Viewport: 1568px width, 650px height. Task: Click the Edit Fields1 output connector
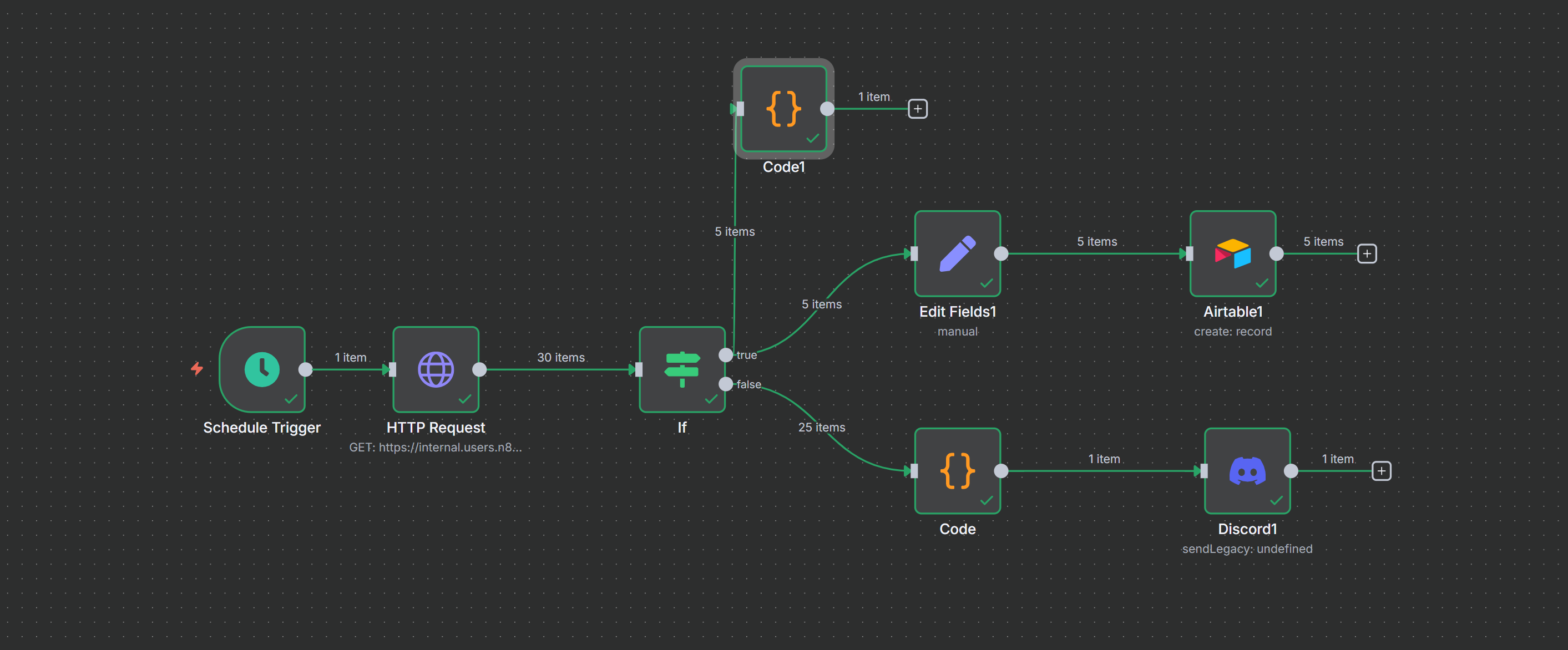click(x=1001, y=254)
